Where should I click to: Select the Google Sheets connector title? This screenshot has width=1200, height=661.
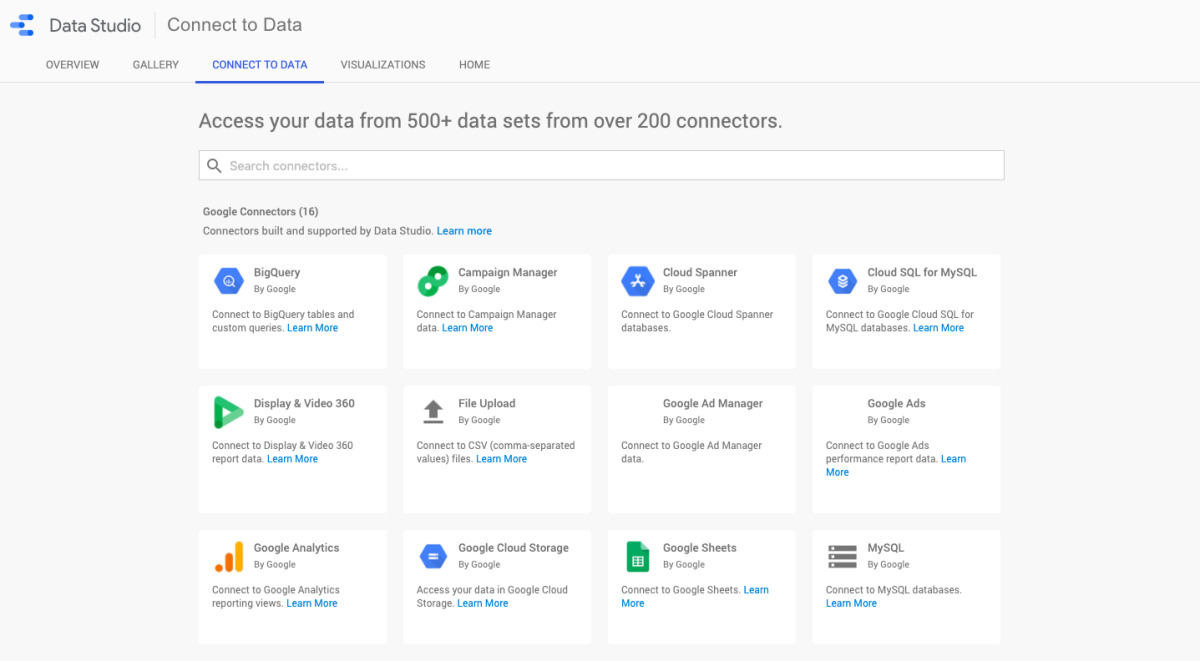[x=700, y=547]
